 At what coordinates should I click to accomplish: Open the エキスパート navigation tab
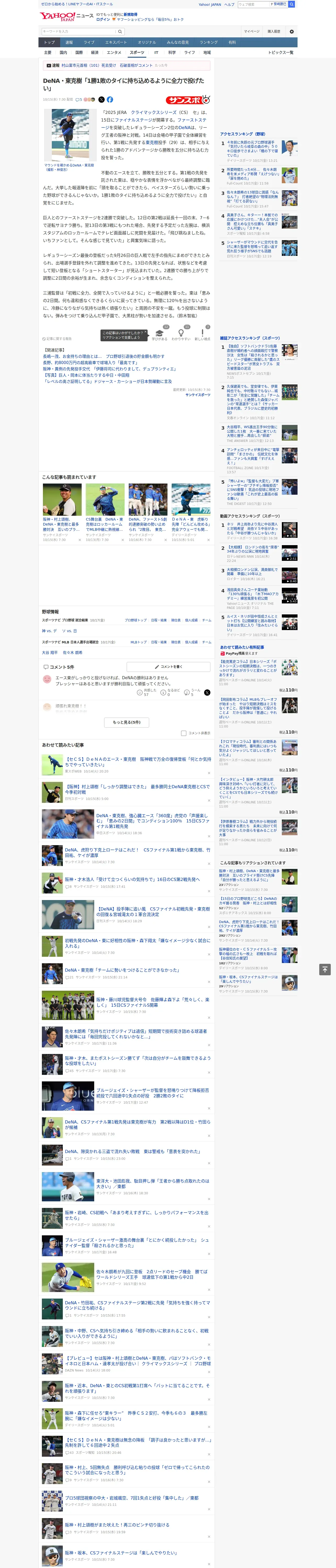click(116, 43)
